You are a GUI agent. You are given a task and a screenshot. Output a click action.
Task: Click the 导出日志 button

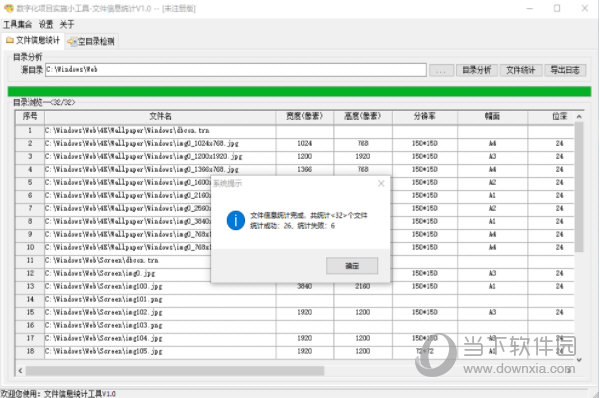(565, 70)
